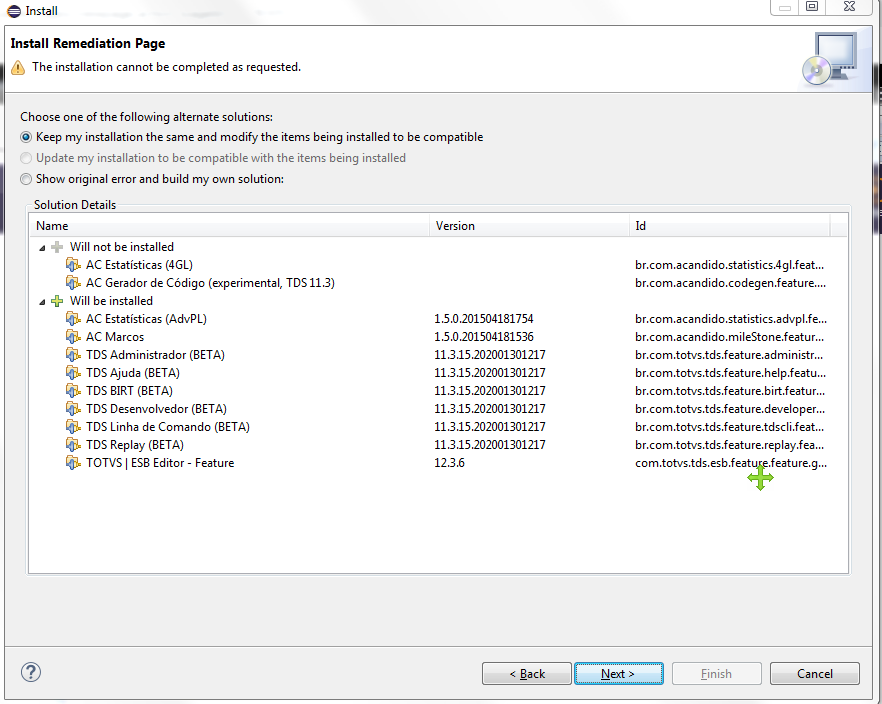Go back with the Back button

click(x=527, y=673)
